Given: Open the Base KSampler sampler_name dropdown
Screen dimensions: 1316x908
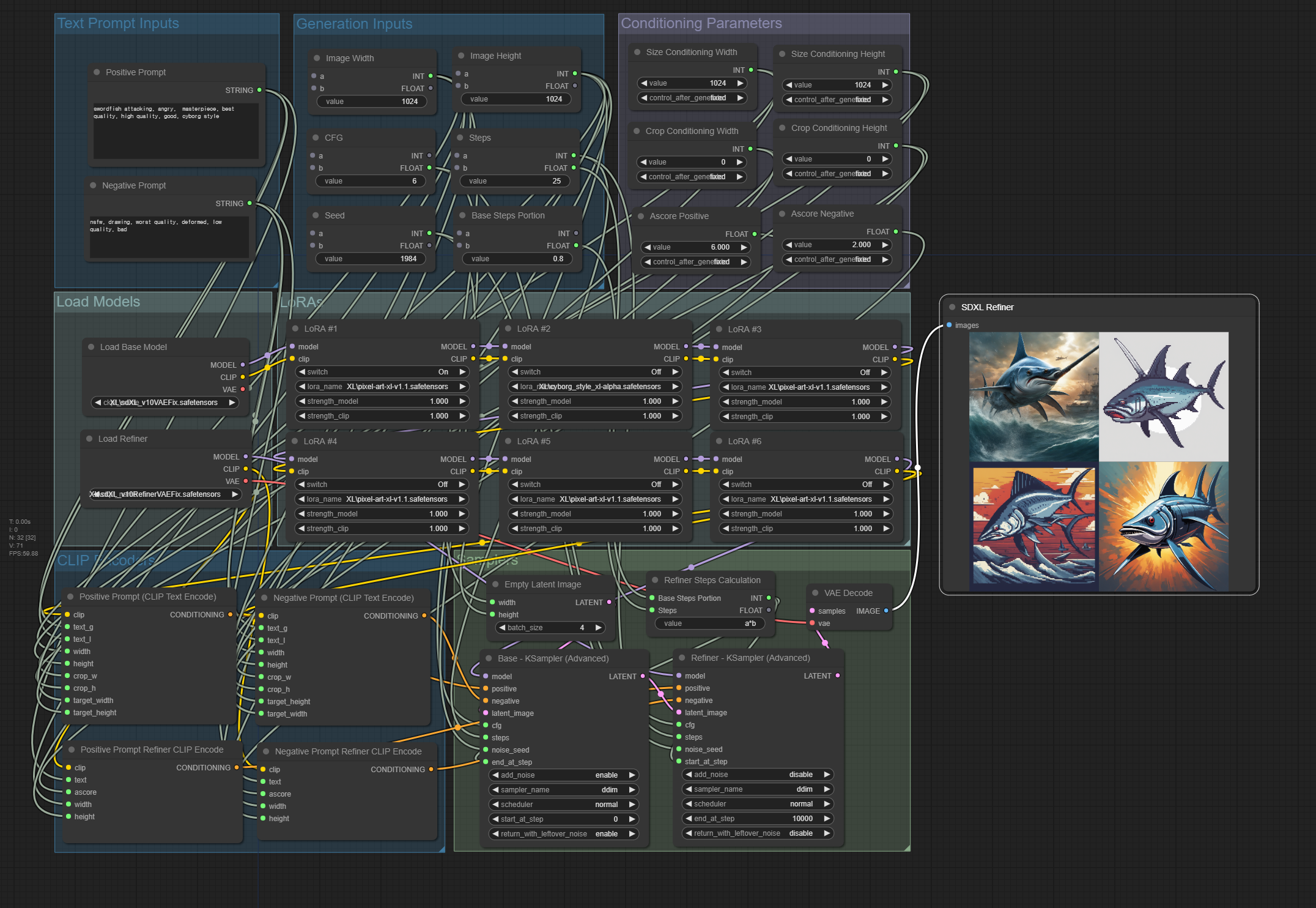Looking at the screenshot, I should click(x=563, y=790).
